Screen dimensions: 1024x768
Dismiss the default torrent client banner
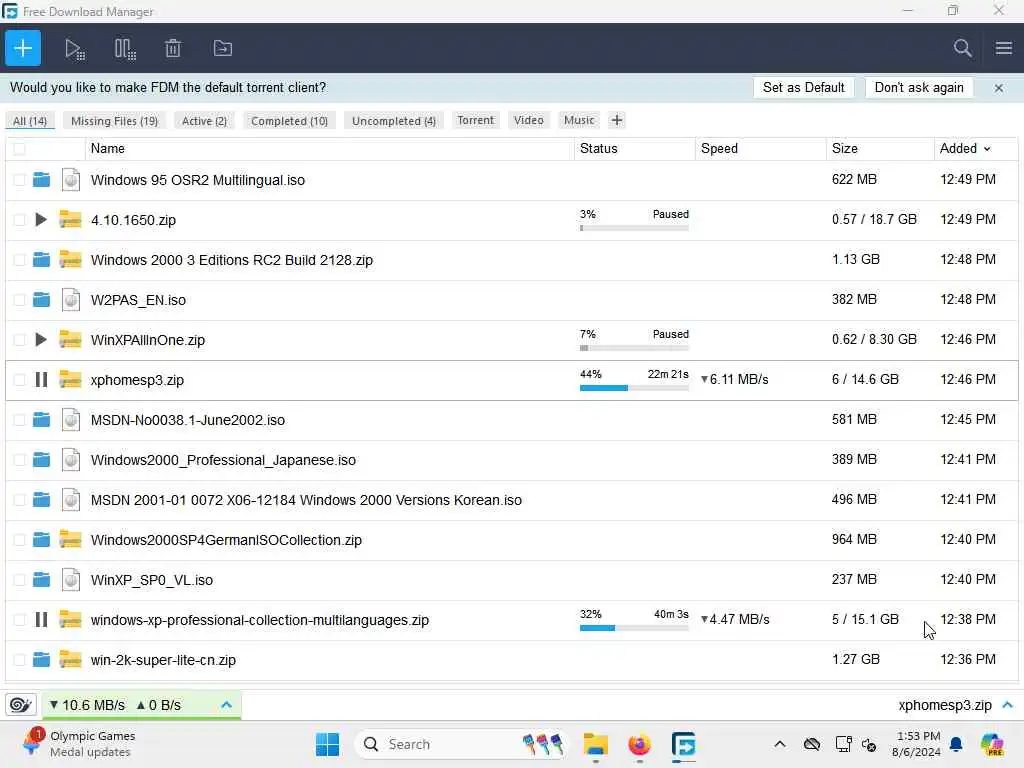point(999,88)
